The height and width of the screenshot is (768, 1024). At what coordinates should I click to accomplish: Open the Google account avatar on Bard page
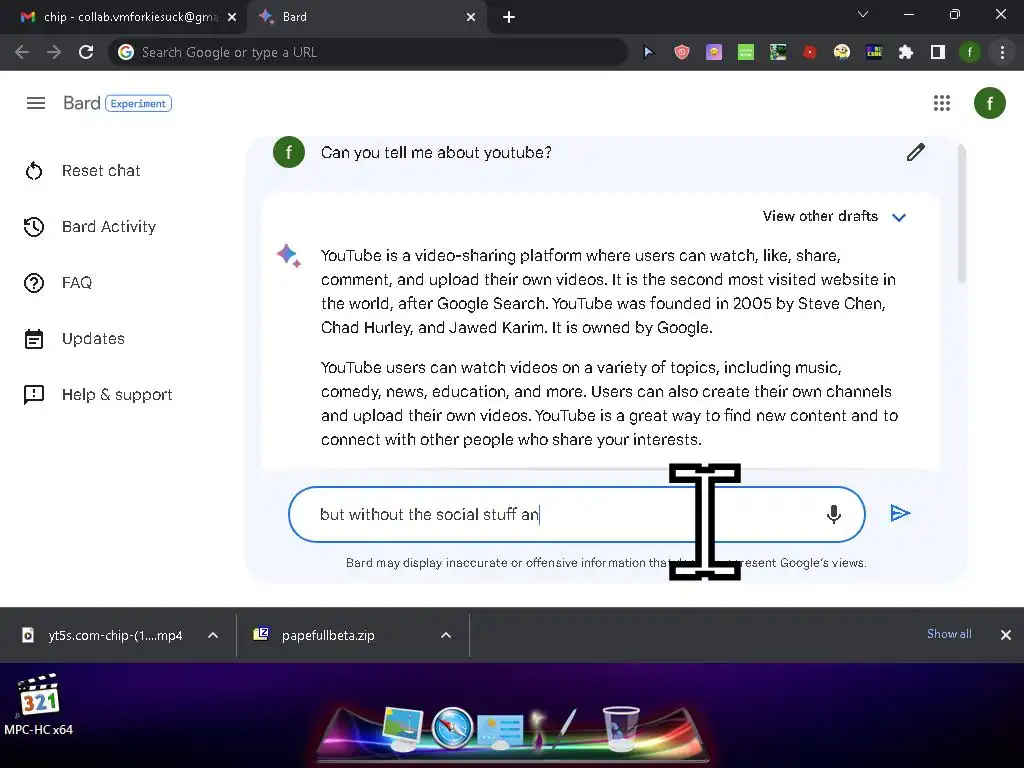point(989,103)
